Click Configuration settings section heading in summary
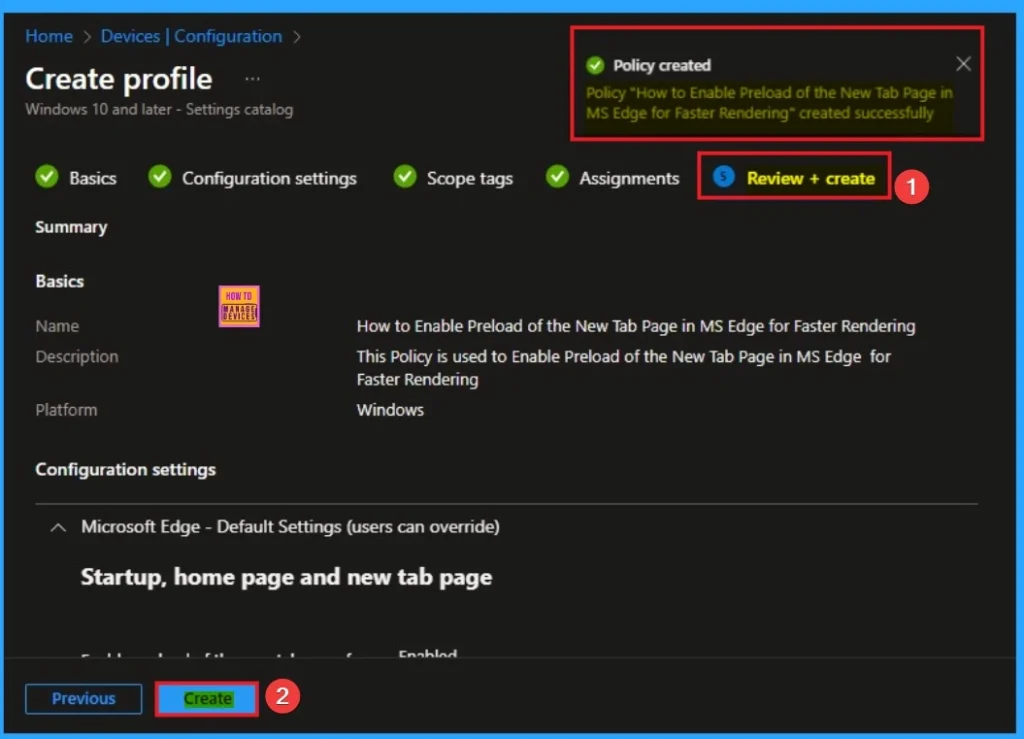This screenshot has width=1024, height=739. click(125, 469)
